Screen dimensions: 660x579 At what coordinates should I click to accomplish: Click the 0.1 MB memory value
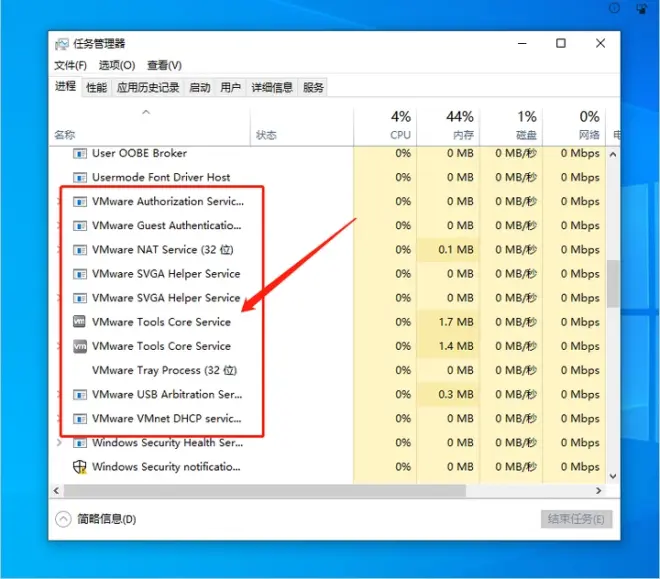click(x=456, y=250)
